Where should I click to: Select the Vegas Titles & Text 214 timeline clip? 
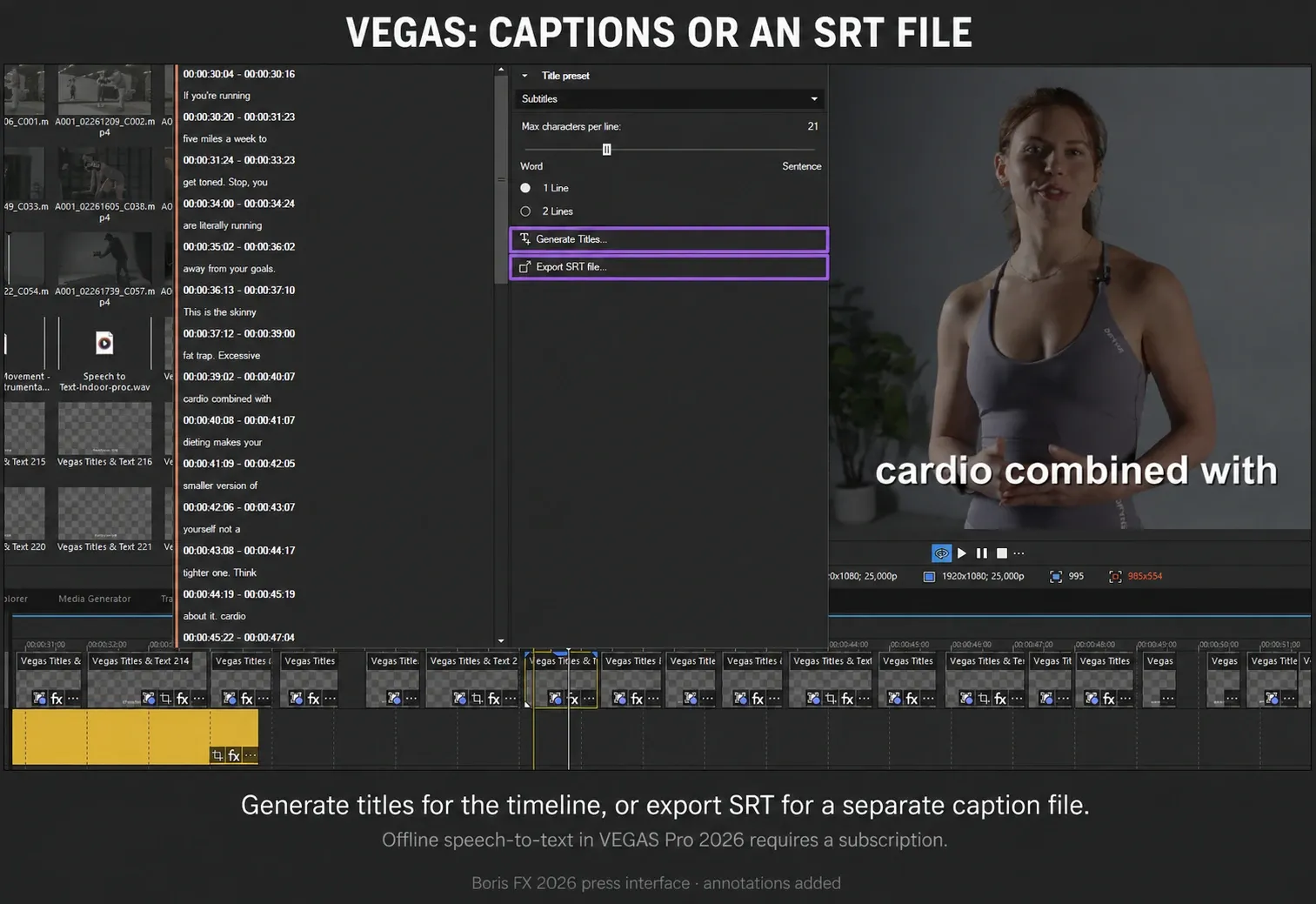[148, 679]
